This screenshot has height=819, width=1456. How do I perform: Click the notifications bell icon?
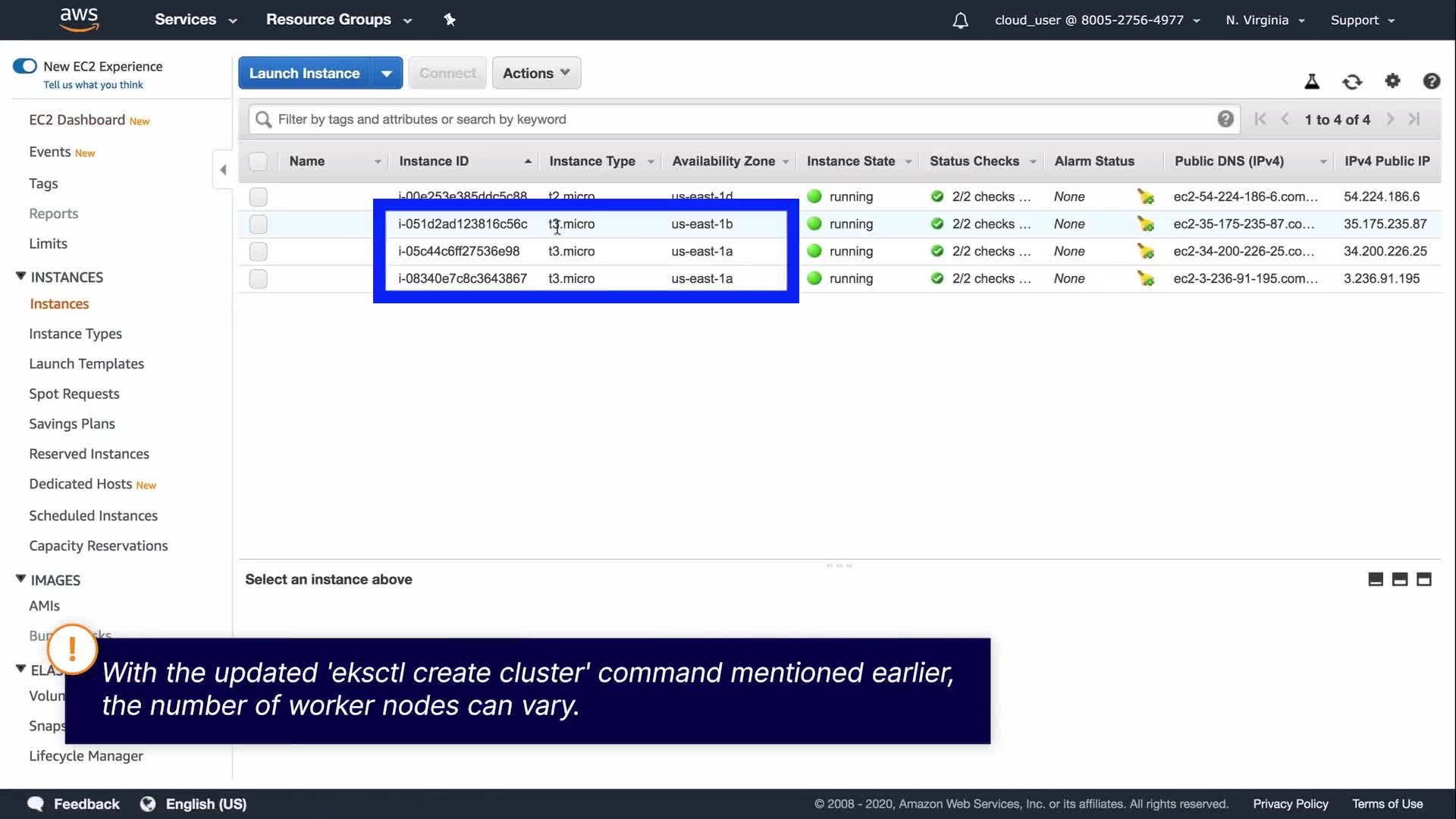(x=960, y=20)
